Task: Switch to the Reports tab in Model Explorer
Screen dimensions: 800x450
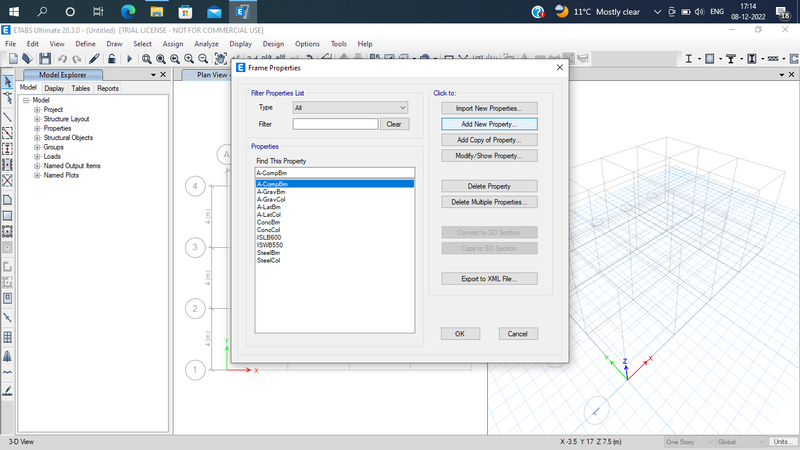Action: pos(108,88)
